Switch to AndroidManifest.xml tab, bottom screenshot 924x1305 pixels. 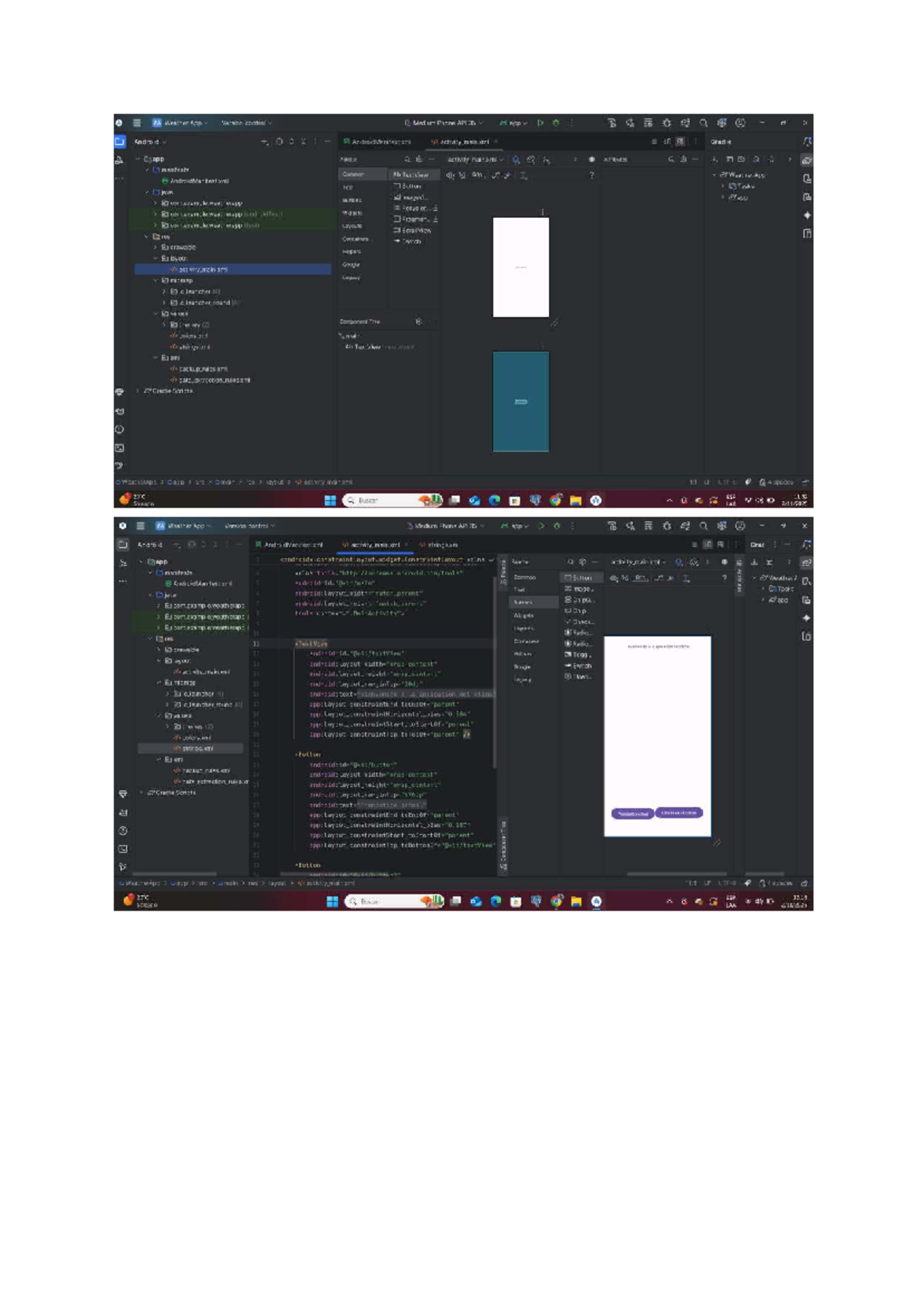[x=290, y=545]
